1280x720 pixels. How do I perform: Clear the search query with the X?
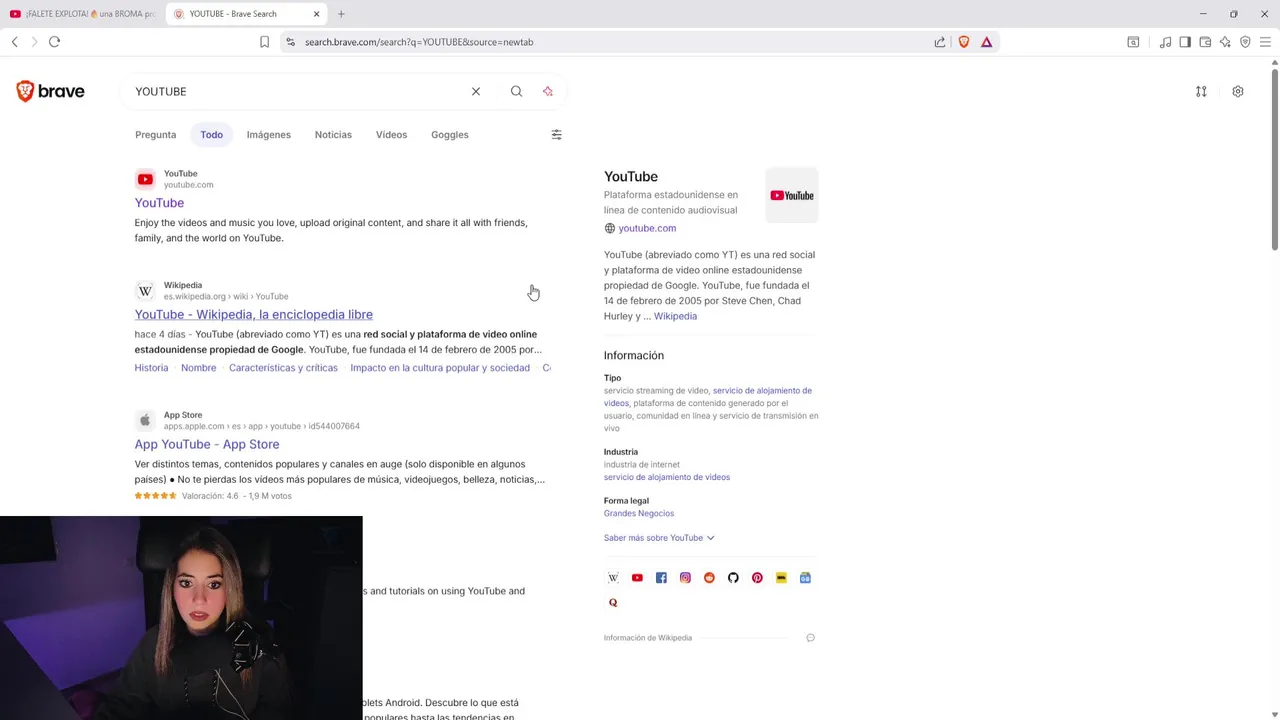(x=476, y=91)
